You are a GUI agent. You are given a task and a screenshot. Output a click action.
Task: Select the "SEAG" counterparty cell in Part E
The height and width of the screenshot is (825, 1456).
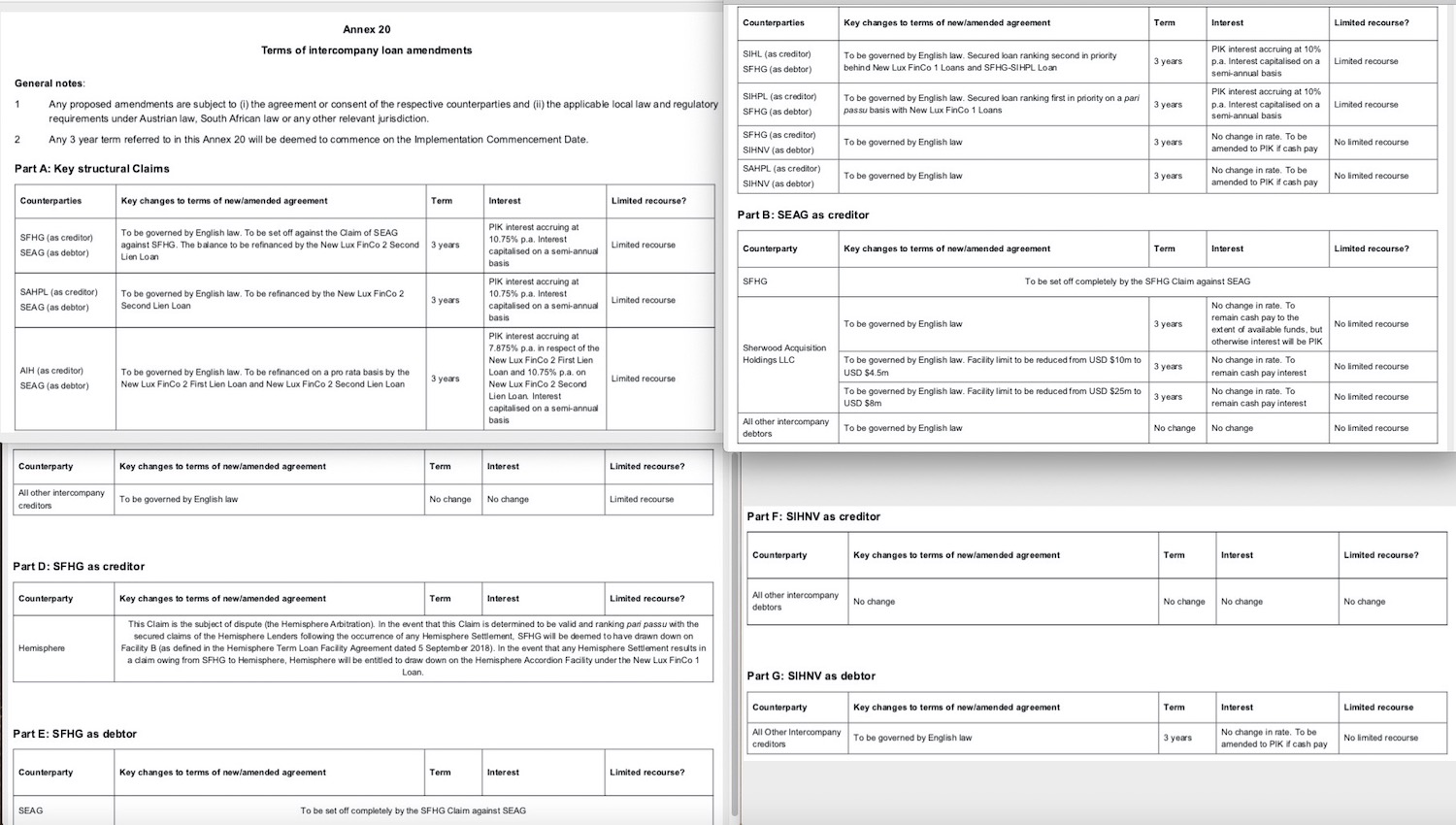coord(64,810)
